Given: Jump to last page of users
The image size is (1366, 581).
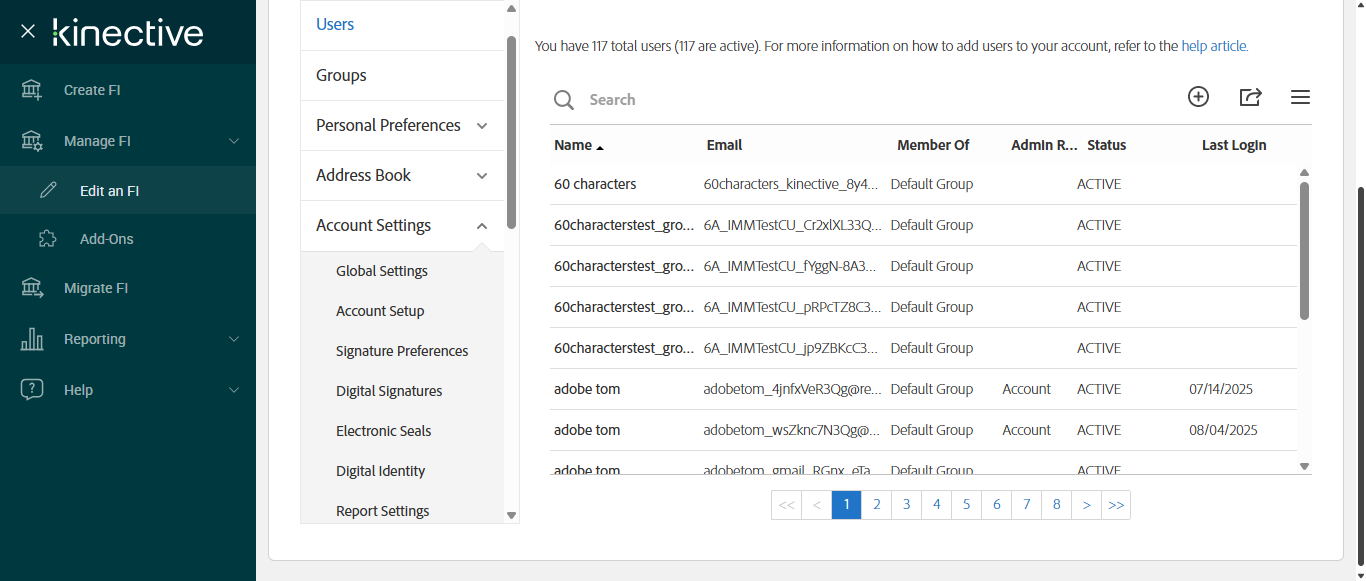Looking at the screenshot, I should pyautogui.click(x=1116, y=505).
